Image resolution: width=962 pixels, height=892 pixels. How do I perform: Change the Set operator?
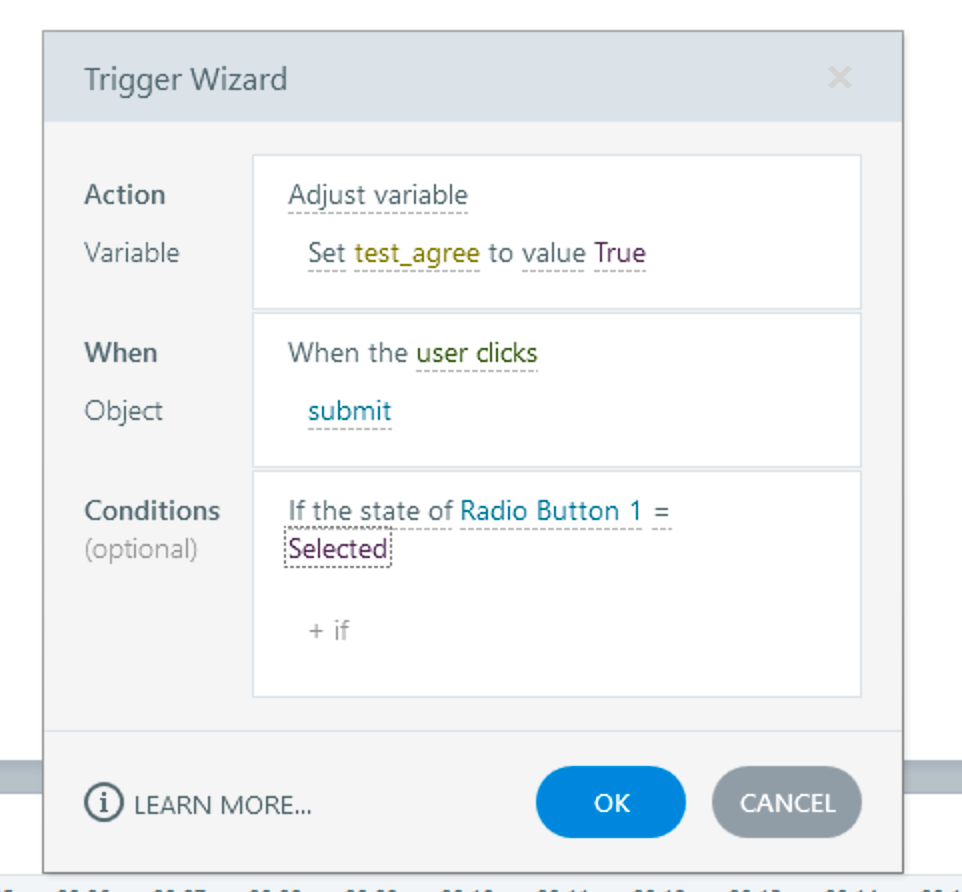327,253
